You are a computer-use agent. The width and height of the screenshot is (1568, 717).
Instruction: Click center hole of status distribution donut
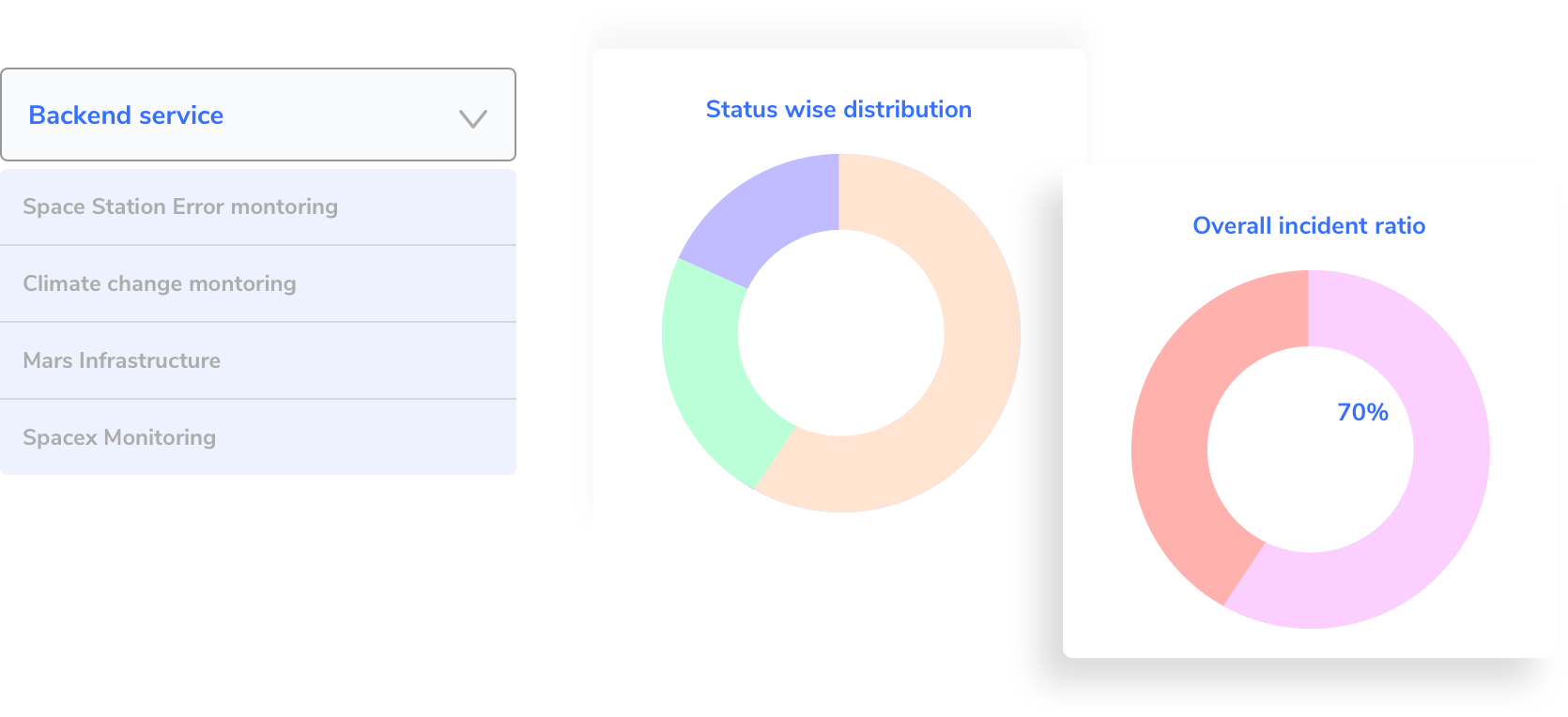coord(841,333)
